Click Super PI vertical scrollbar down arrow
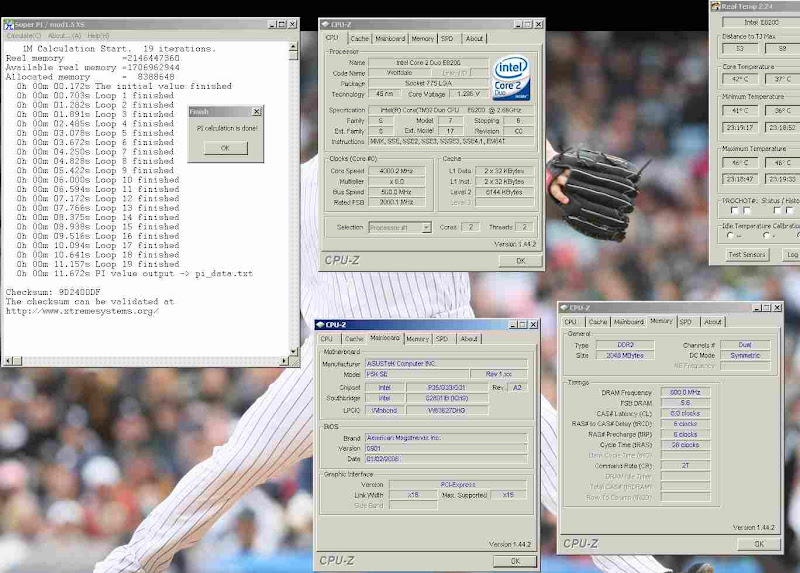Image resolution: width=800 pixels, height=573 pixels. 293,351
